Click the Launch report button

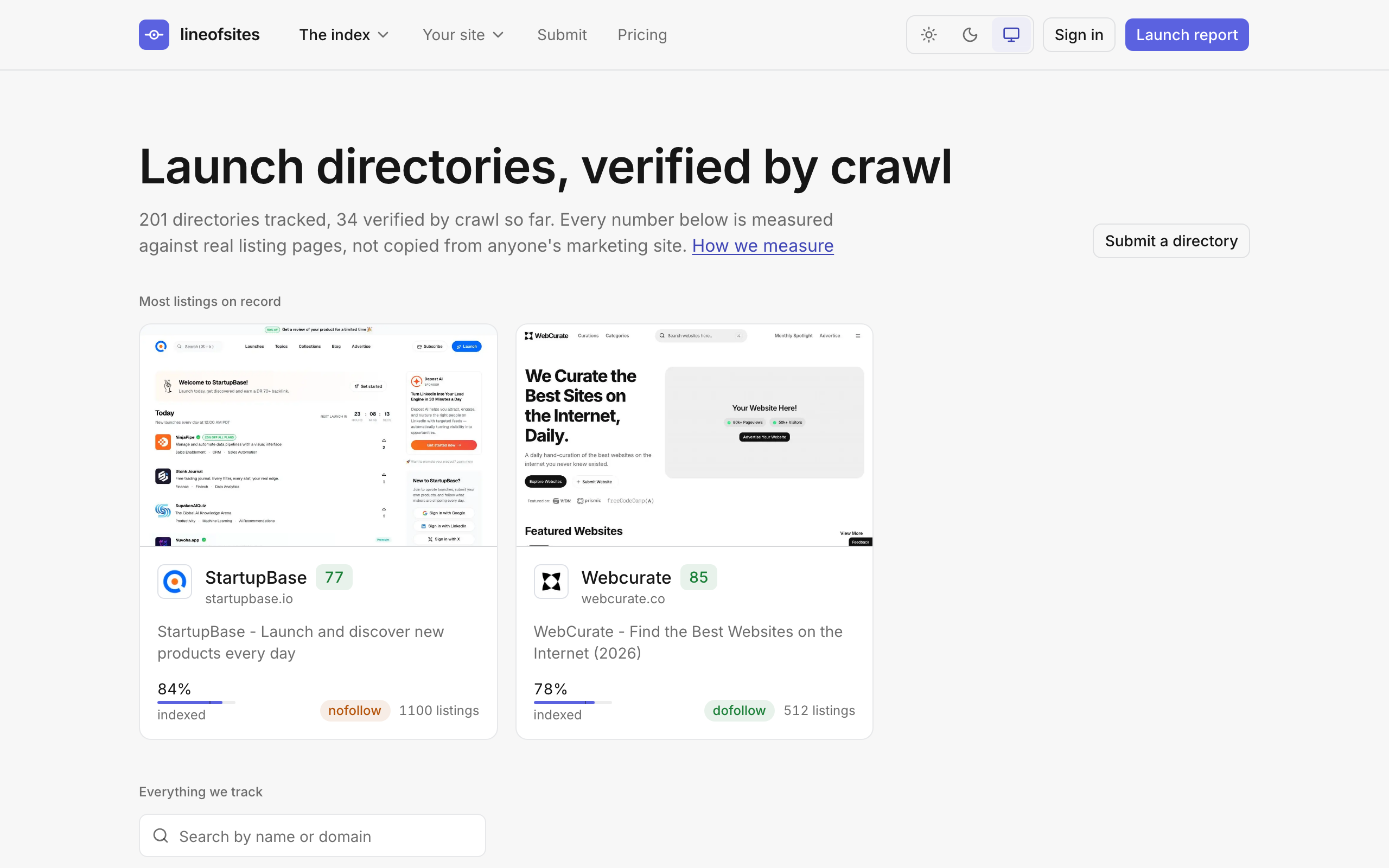click(x=1187, y=34)
